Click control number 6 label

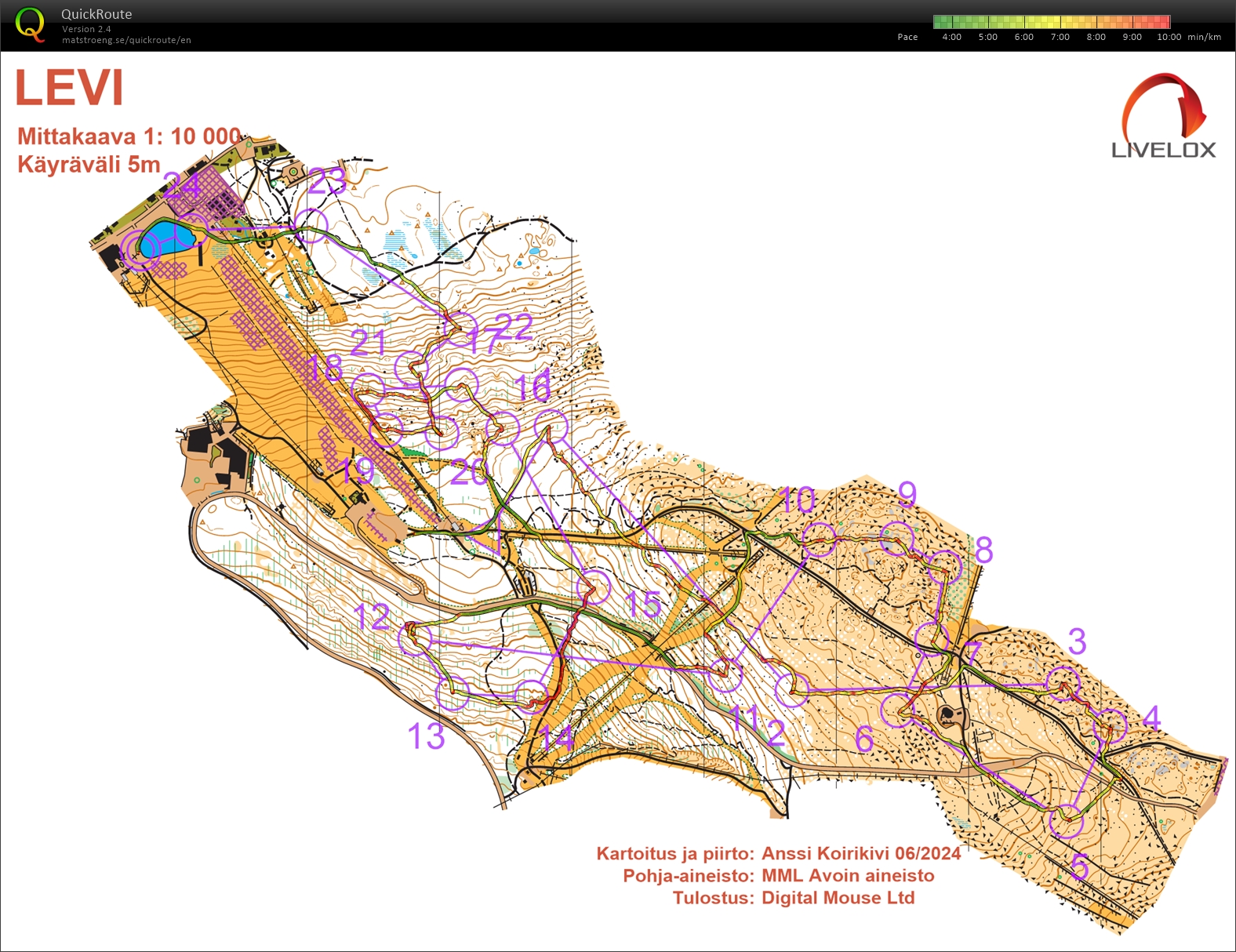[x=864, y=739]
